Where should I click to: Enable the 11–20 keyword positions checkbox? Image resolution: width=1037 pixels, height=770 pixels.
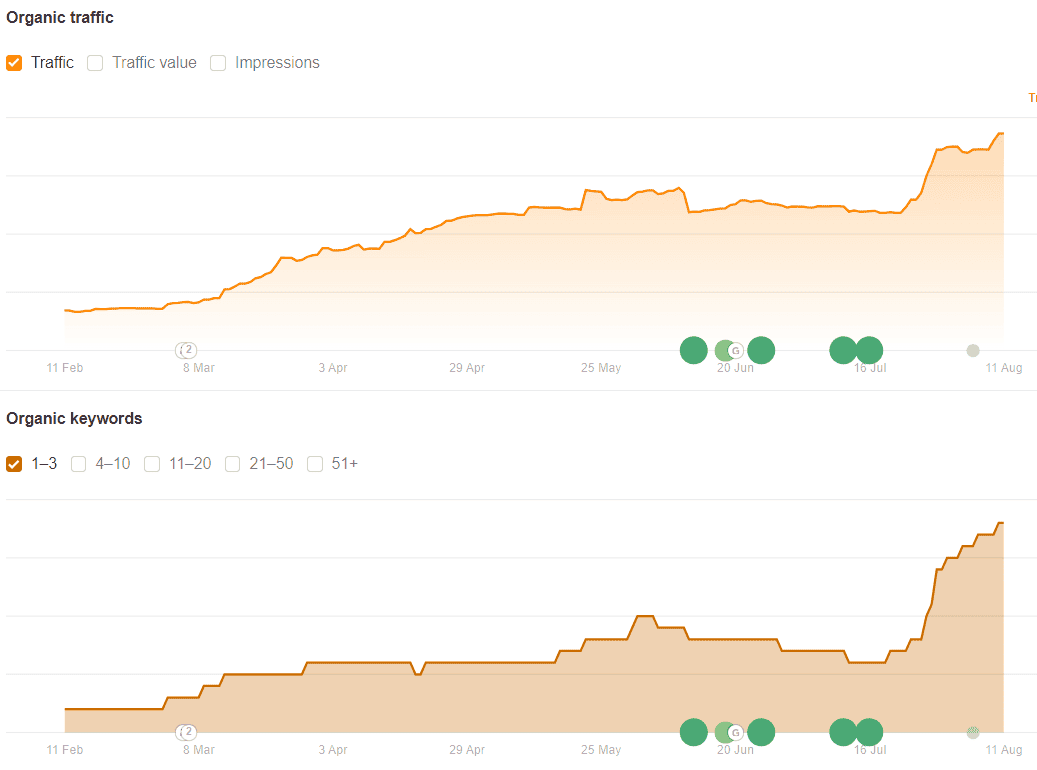pos(152,464)
